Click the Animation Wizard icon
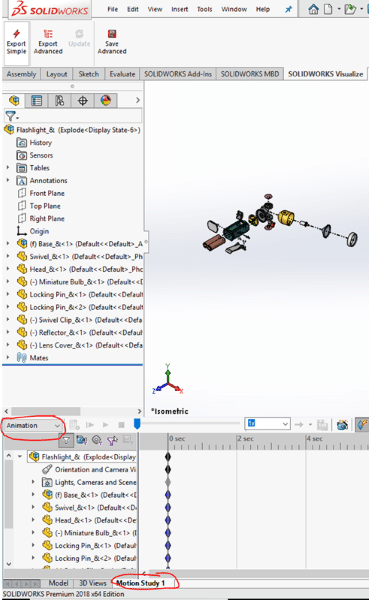This screenshot has height=600, width=369. pos(362,425)
